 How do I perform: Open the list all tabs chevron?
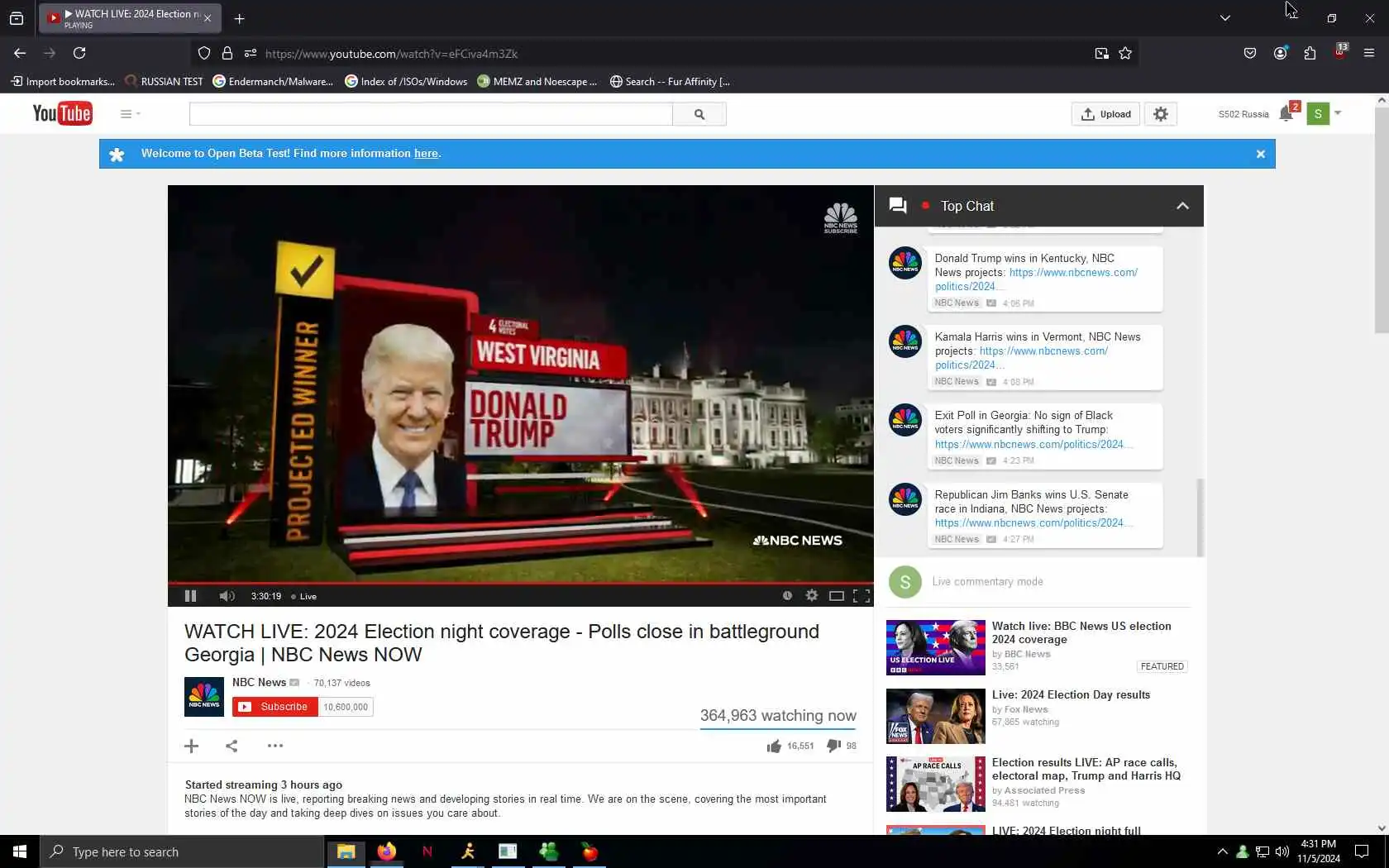[1225, 18]
